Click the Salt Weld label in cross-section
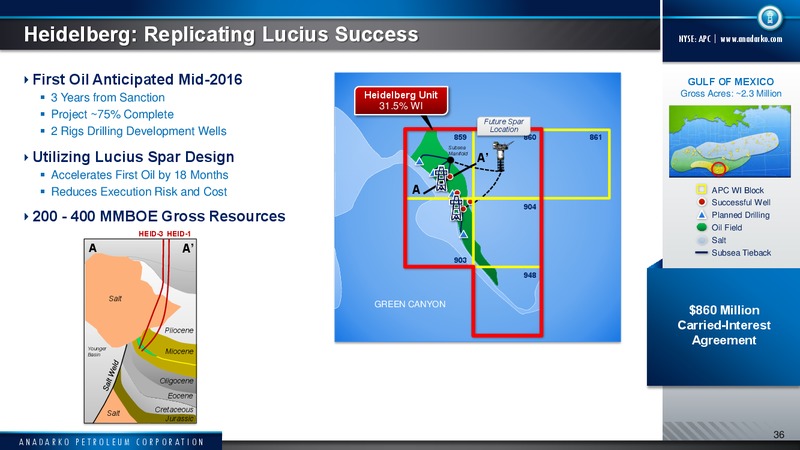Screen dimensions: 800x450 pos(111,376)
